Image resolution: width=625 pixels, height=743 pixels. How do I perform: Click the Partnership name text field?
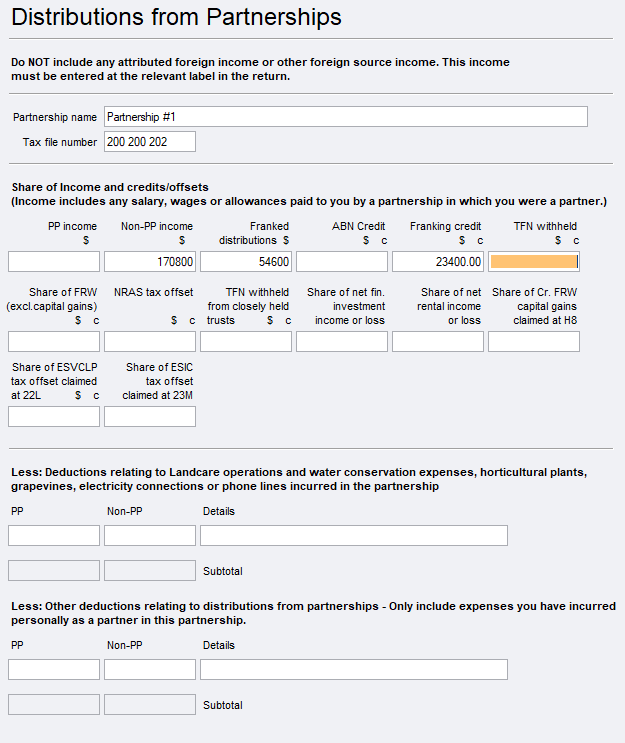click(x=345, y=117)
